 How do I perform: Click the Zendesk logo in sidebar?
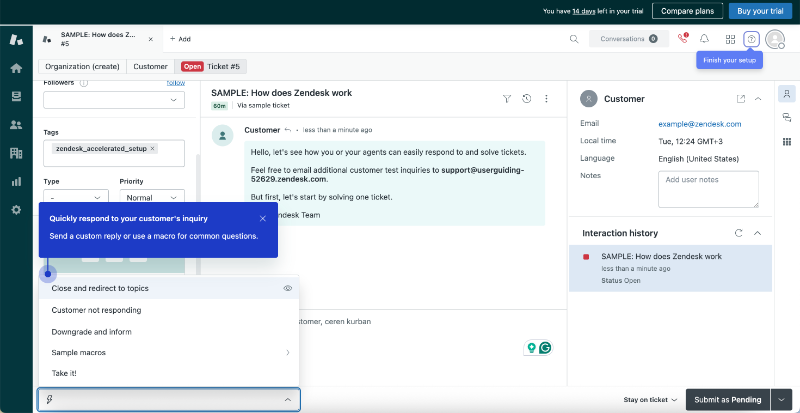(x=16, y=39)
